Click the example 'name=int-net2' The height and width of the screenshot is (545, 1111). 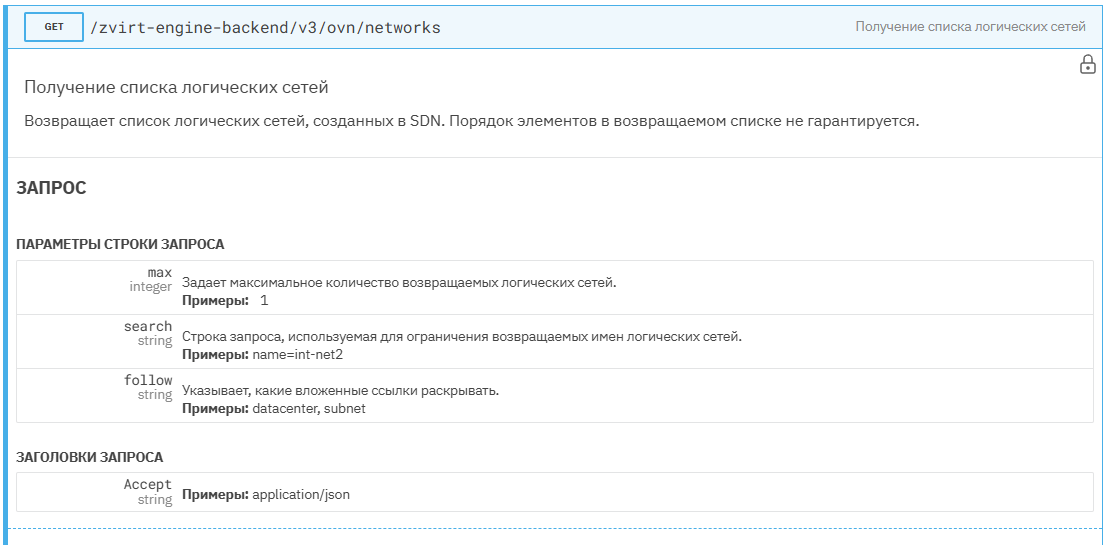[298, 354]
